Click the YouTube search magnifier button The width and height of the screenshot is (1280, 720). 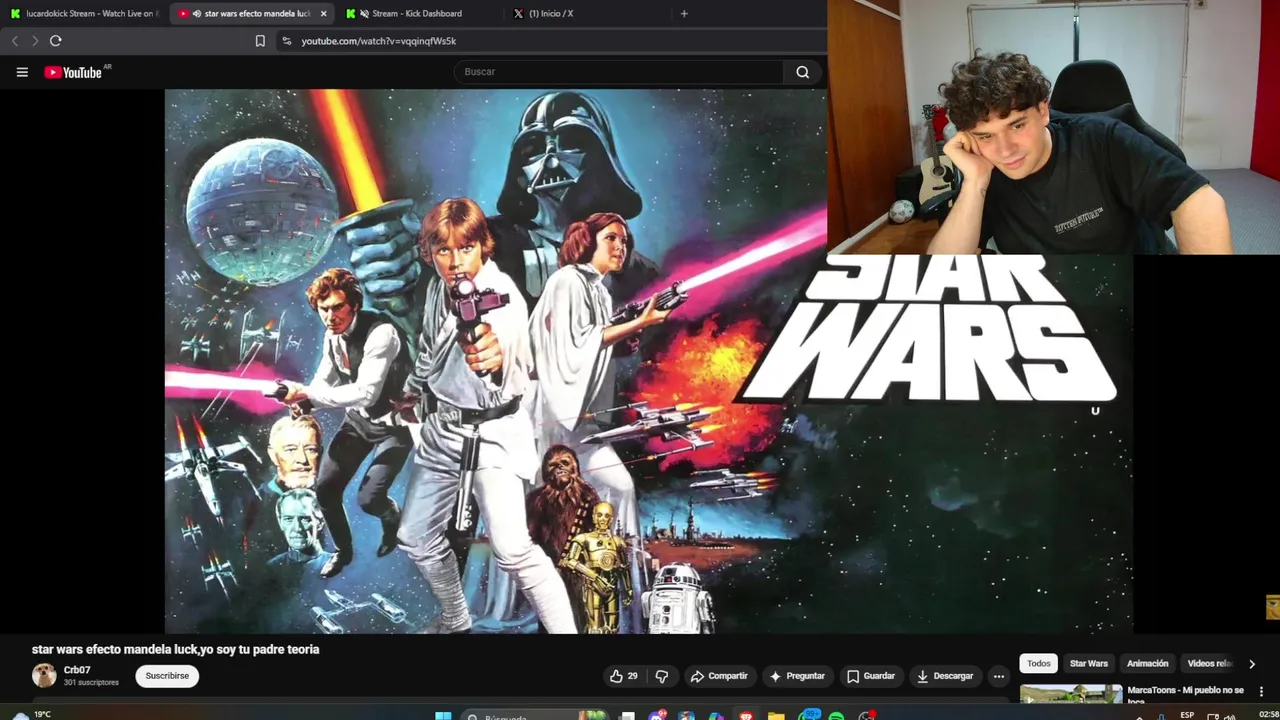pos(802,72)
